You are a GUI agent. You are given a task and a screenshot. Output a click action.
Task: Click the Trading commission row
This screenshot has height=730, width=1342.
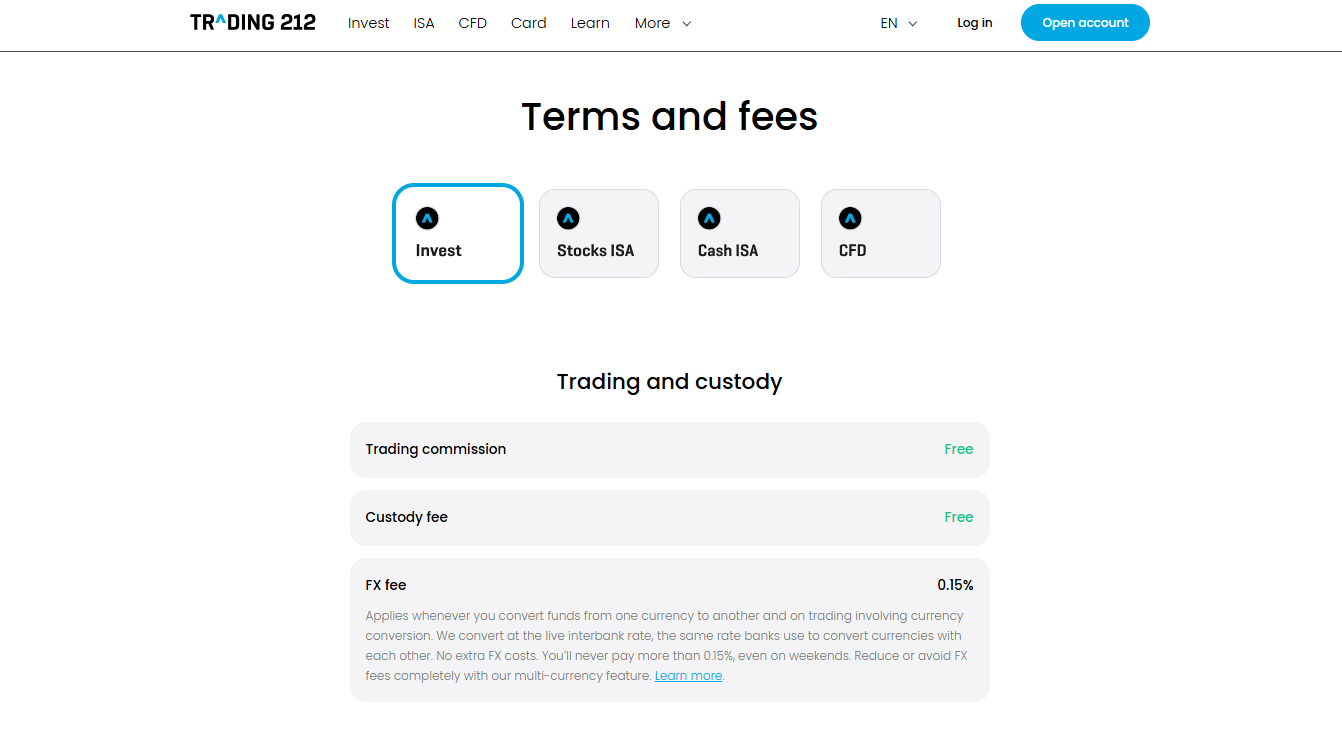click(669, 450)
